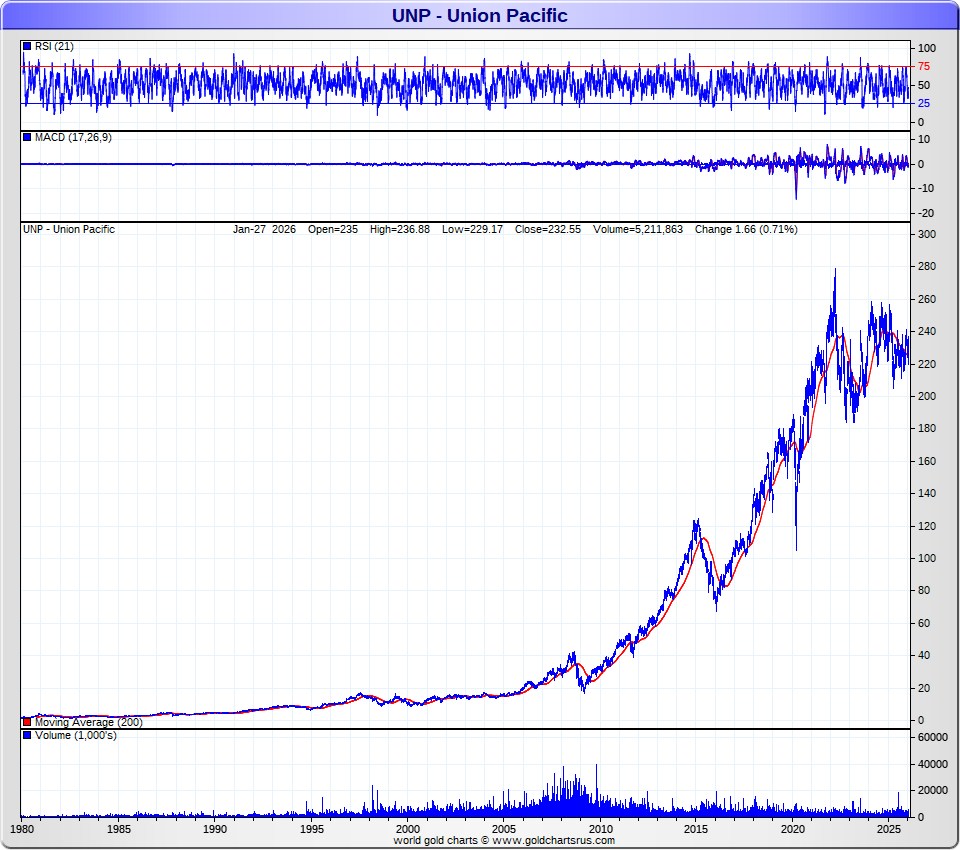Click the 2025 year label on x-axis

coord(888,829)
